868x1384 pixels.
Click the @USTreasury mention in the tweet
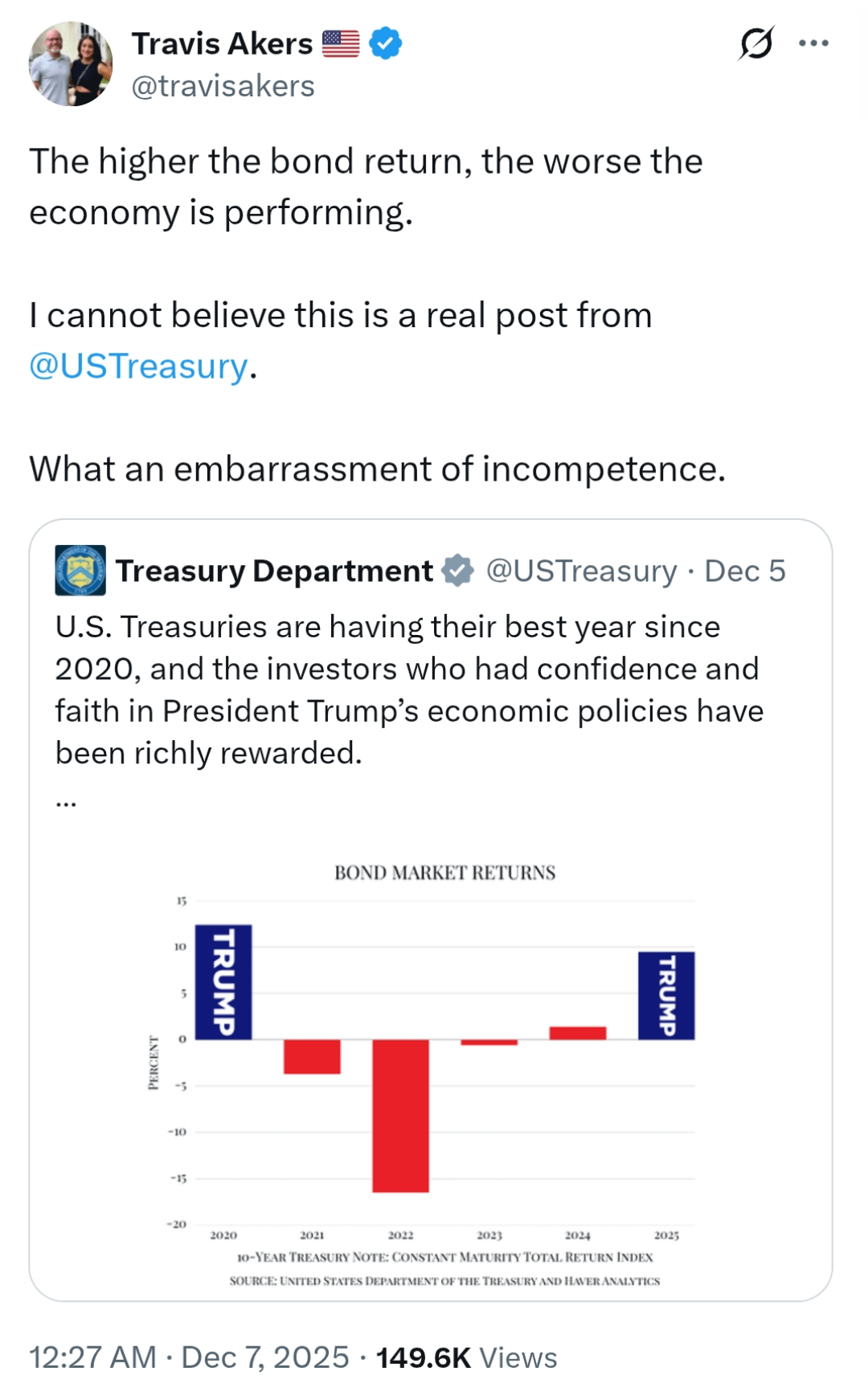[138, 366]
